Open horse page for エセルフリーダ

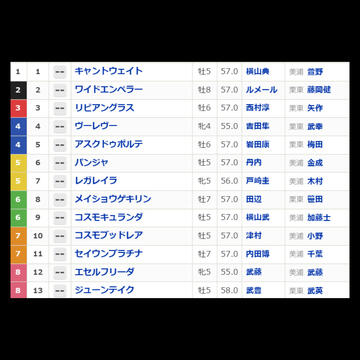pos(105,272)
